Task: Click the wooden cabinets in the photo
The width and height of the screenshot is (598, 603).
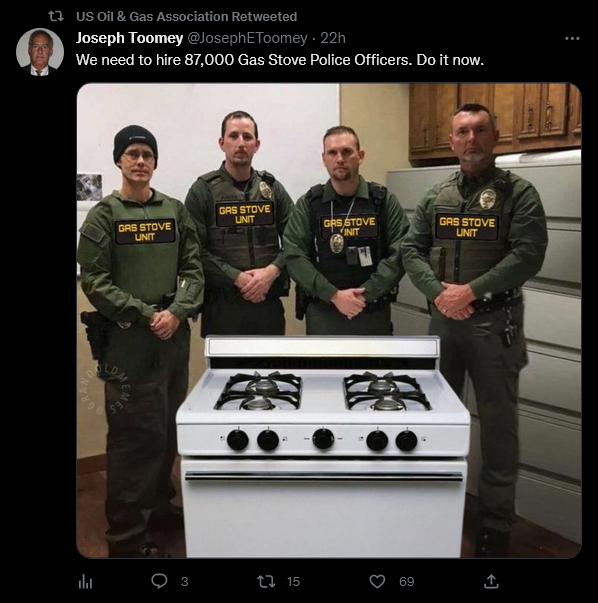Action: [495, 121]
